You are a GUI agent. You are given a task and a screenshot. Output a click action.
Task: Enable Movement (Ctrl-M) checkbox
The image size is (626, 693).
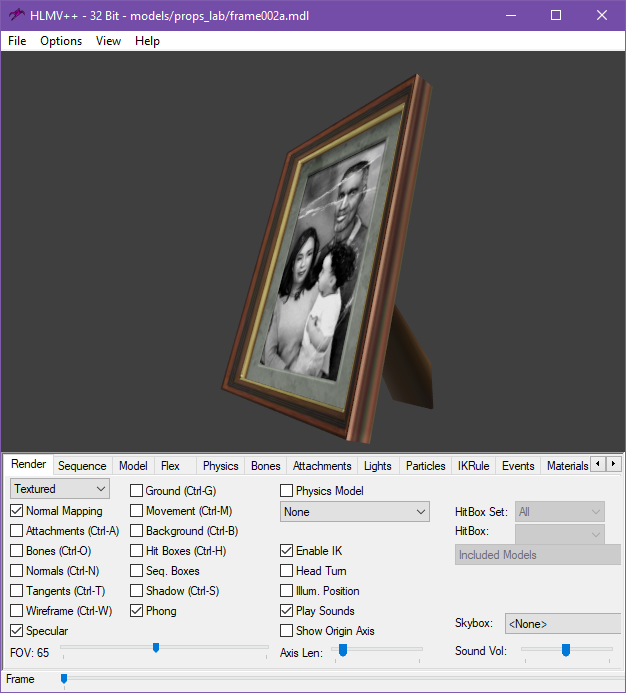[137, 511]
